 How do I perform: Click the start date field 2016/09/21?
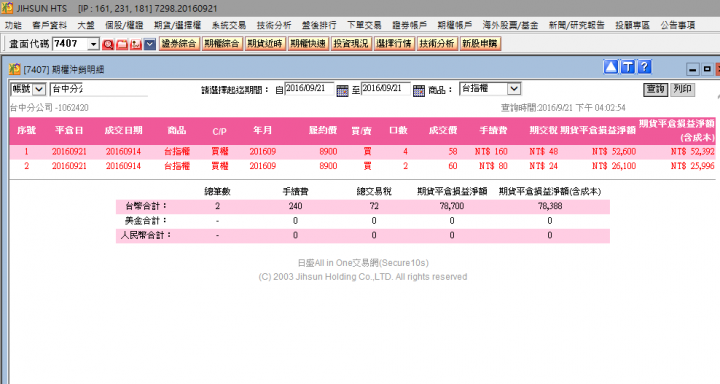tap(309, 88)
